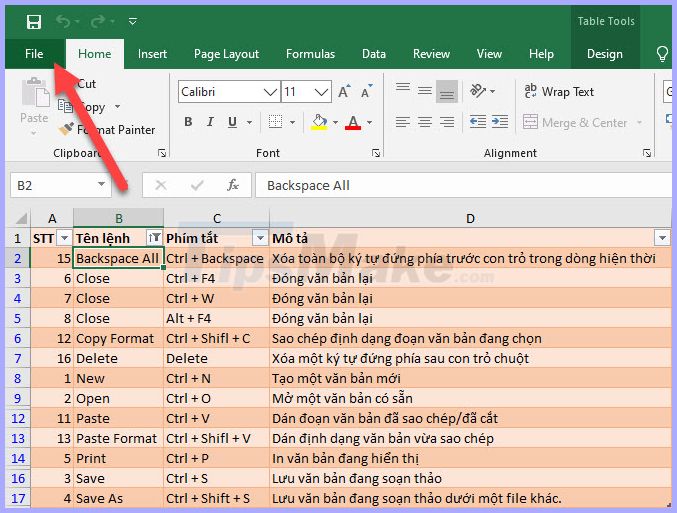The width and height of the screenshot is (677, 513).
Task: Switch to the Review tab
Action: (431, 54)
